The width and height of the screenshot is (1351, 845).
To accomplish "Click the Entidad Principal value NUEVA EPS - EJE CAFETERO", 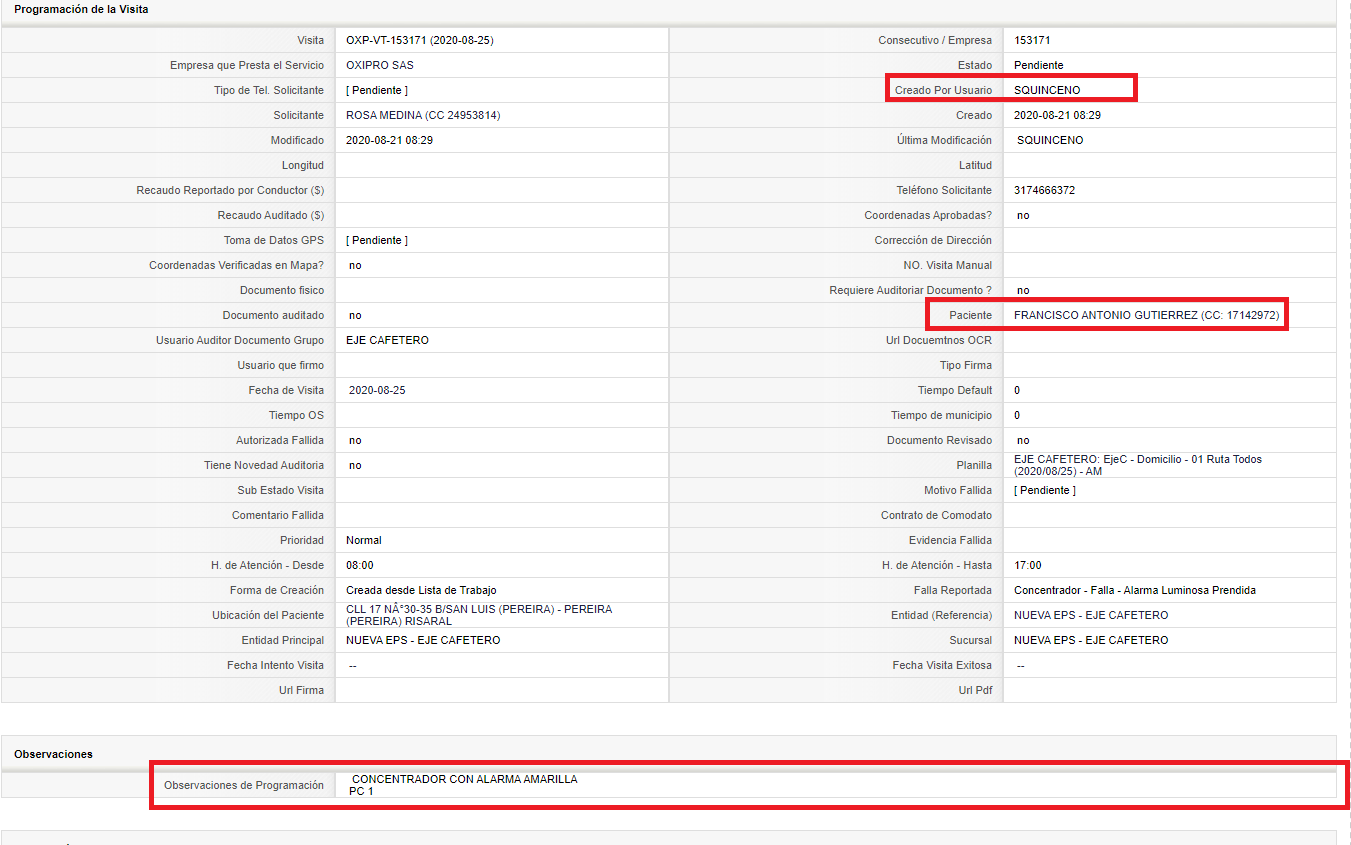I will 423,640.
